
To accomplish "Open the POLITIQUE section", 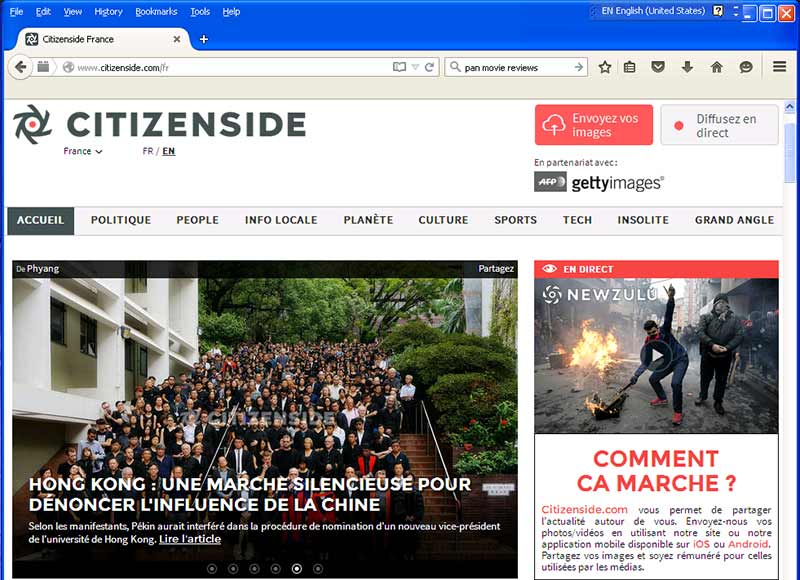I will coord(121,220).
